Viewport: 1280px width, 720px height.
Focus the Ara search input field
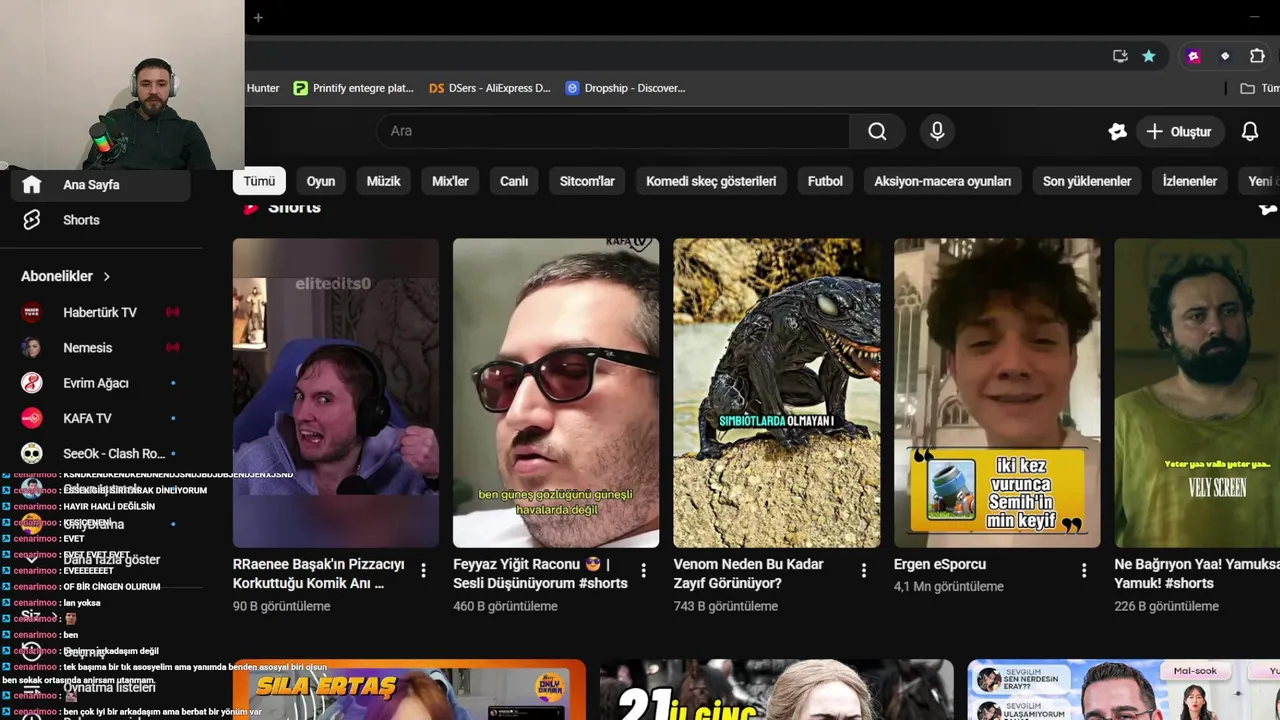click(613, 131)
